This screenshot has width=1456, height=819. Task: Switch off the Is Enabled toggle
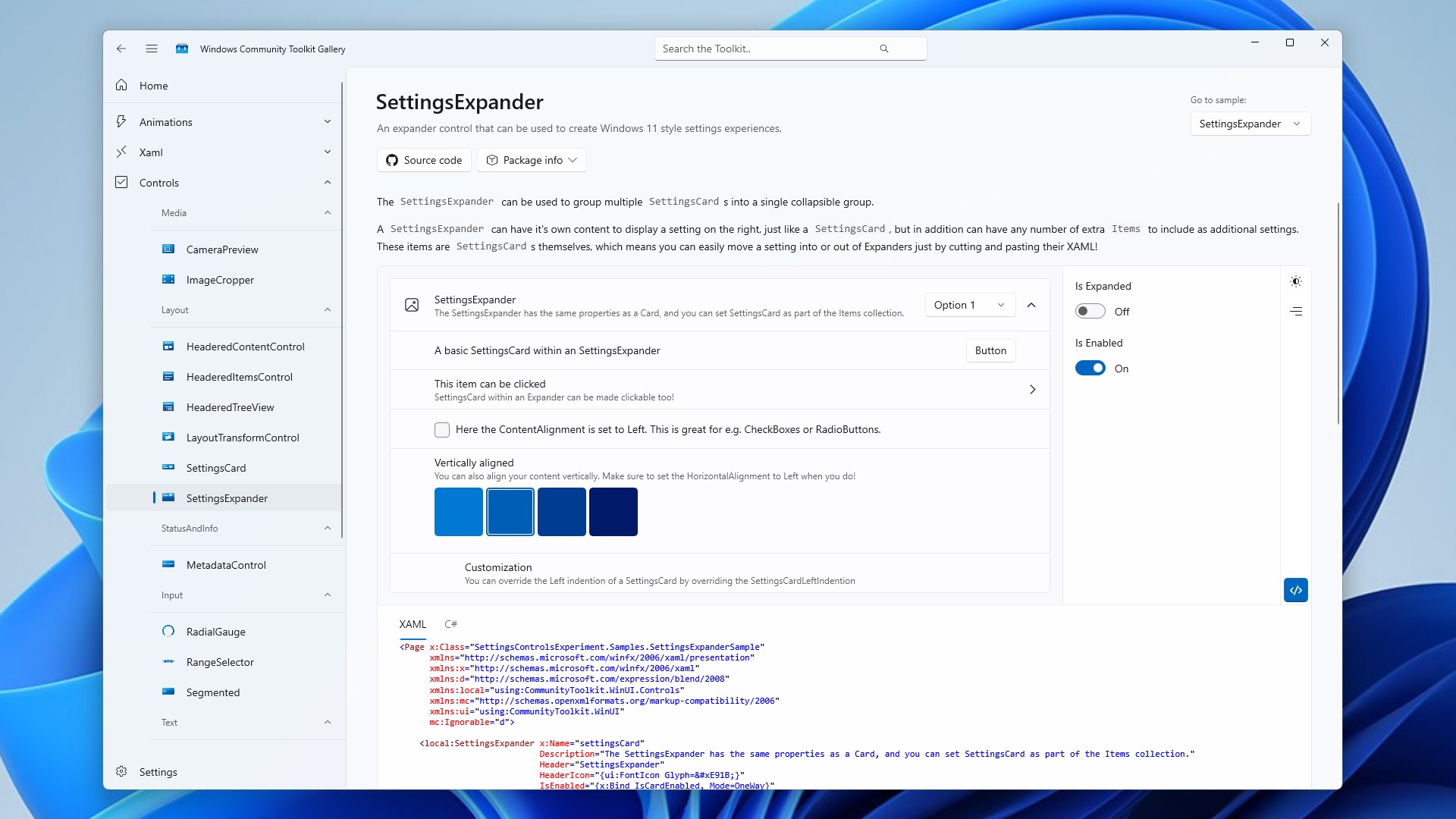click(1090, 369)
